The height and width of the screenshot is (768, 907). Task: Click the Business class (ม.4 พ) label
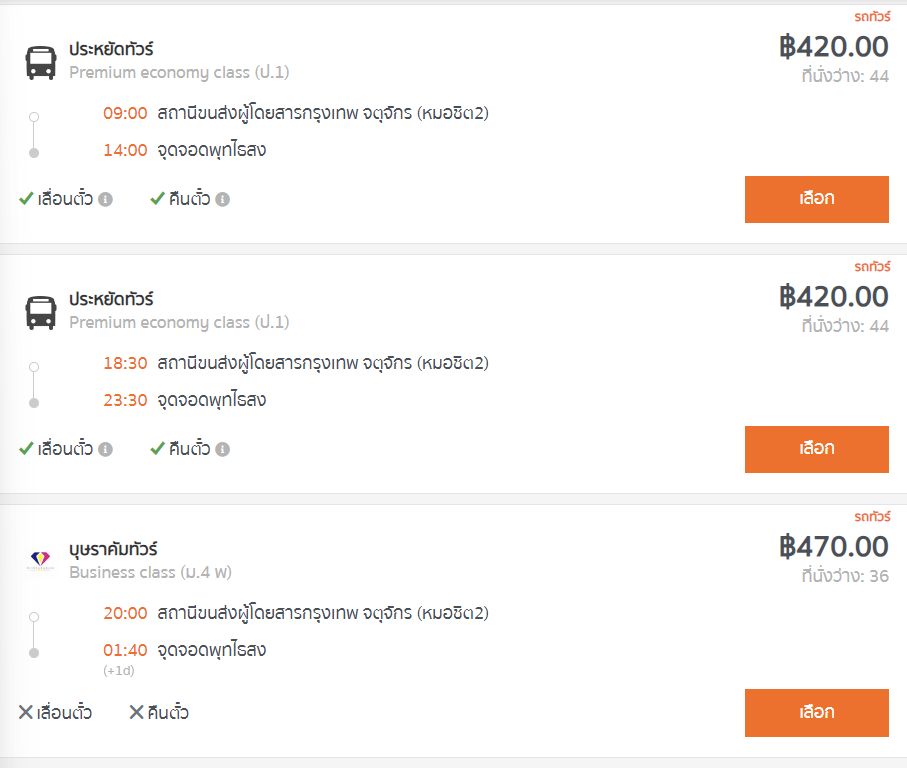coord(150,572)
